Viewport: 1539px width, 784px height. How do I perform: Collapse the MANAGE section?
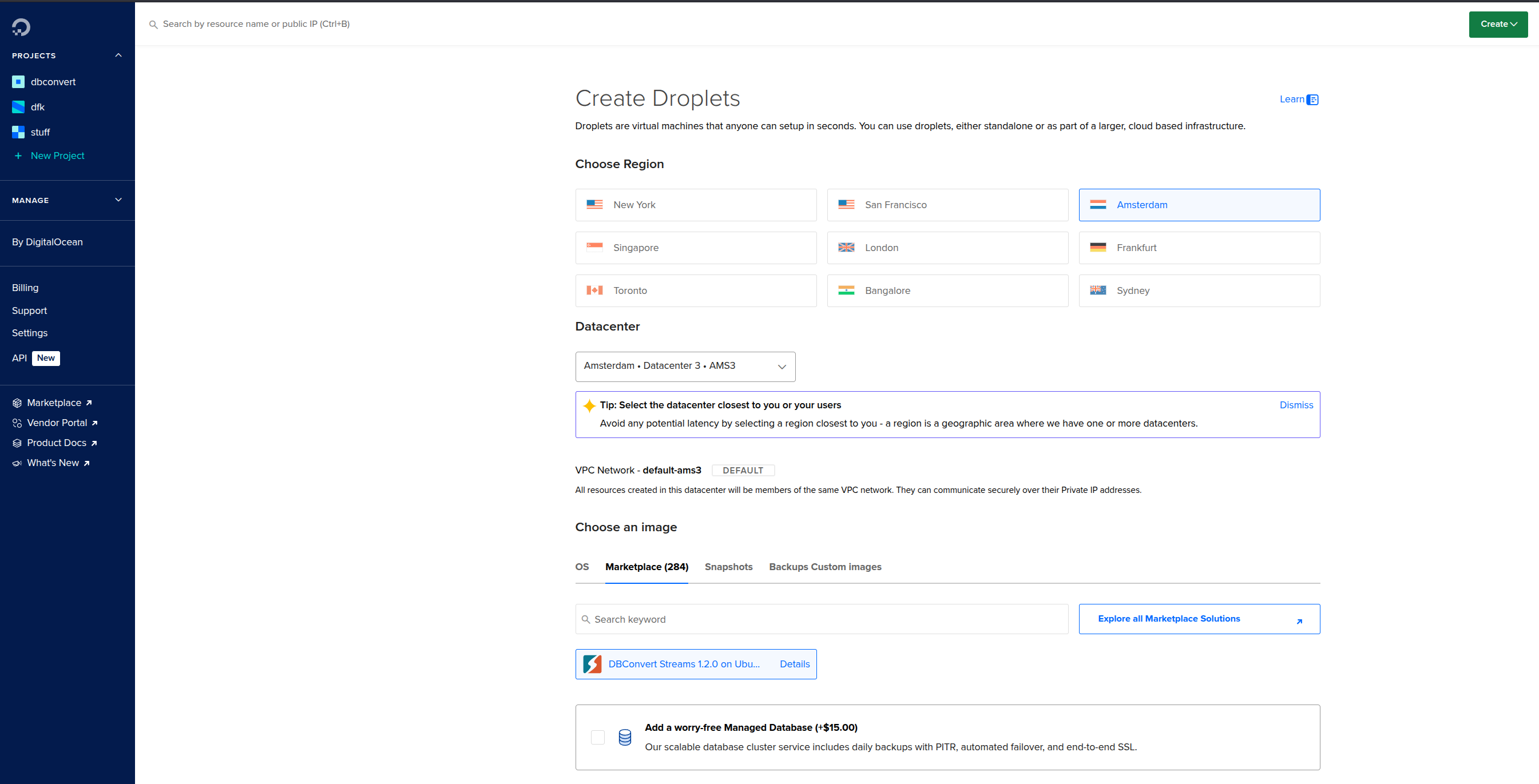pyautogui.click(x=118, y=200)
